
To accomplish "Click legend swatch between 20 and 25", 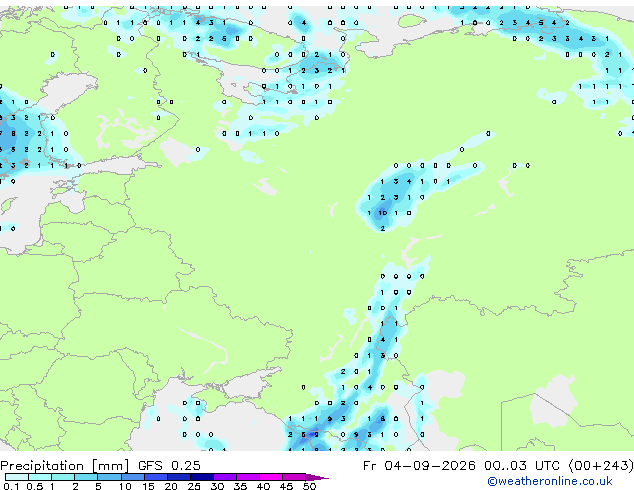I will [178, 477].
